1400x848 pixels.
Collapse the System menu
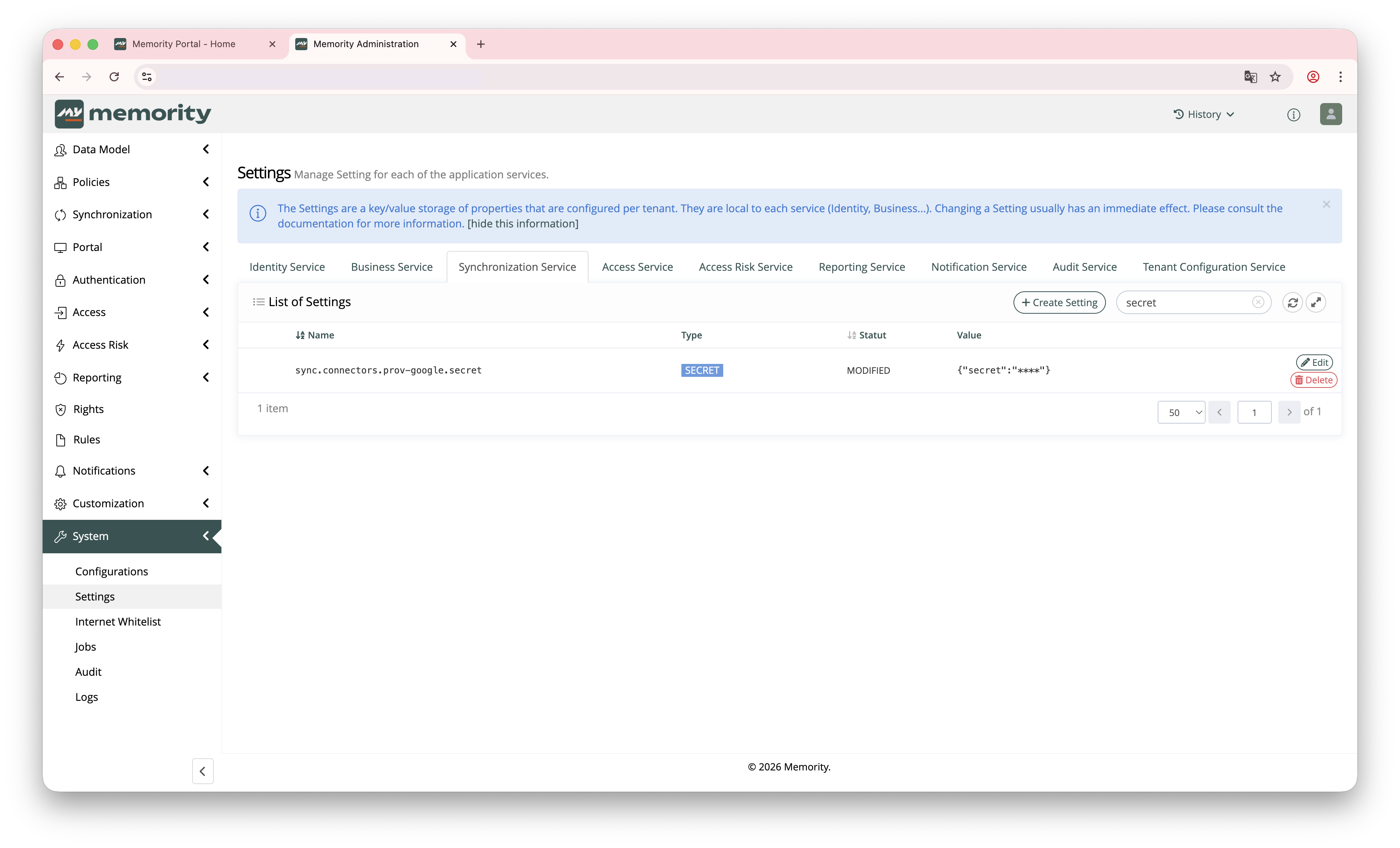pos(132,536)
